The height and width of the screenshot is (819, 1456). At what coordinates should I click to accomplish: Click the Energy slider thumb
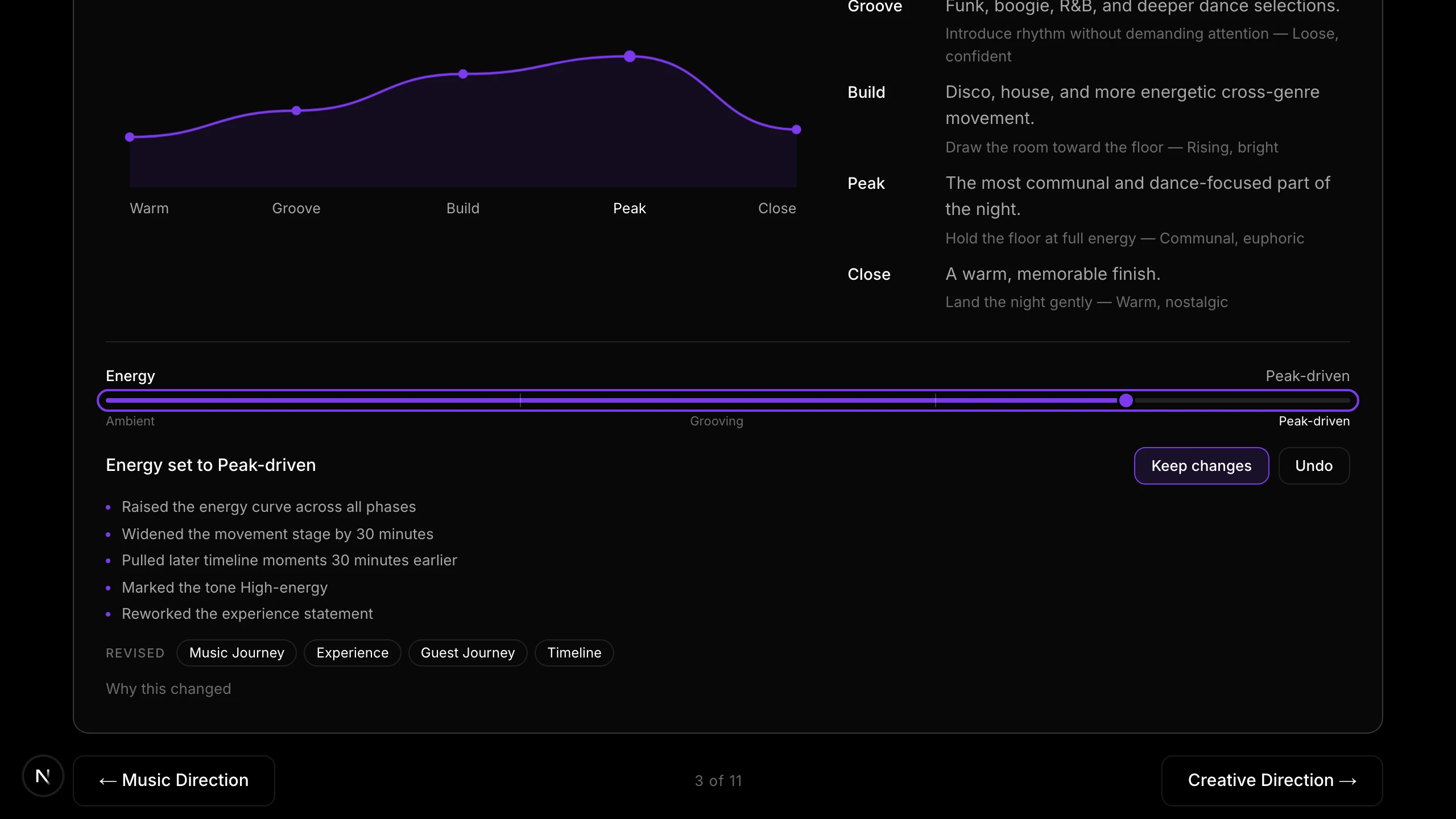pyautogui.click(x=1126, y=400)
